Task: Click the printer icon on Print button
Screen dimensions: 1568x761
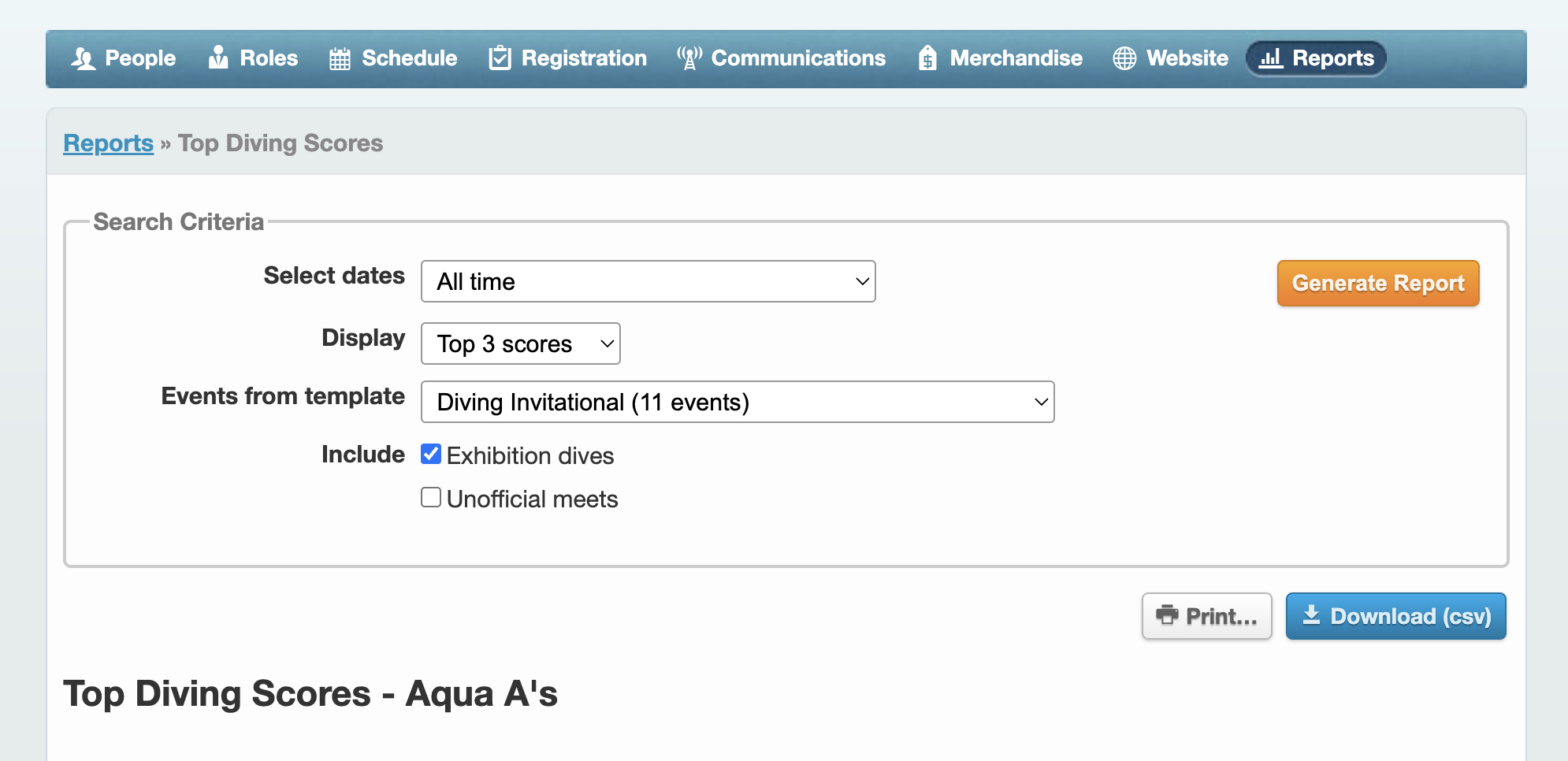Action: coord(1167,614)
